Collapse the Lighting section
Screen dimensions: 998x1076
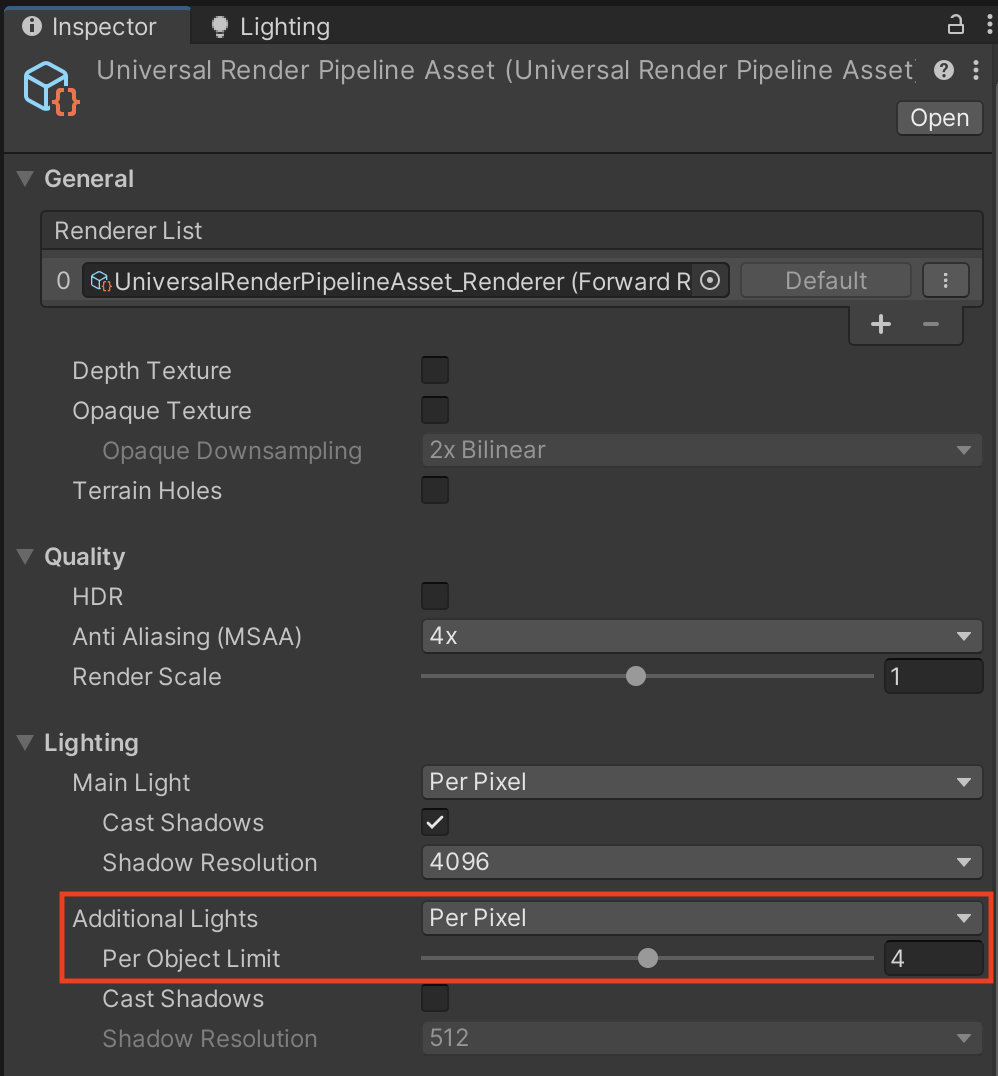[25, 742]
